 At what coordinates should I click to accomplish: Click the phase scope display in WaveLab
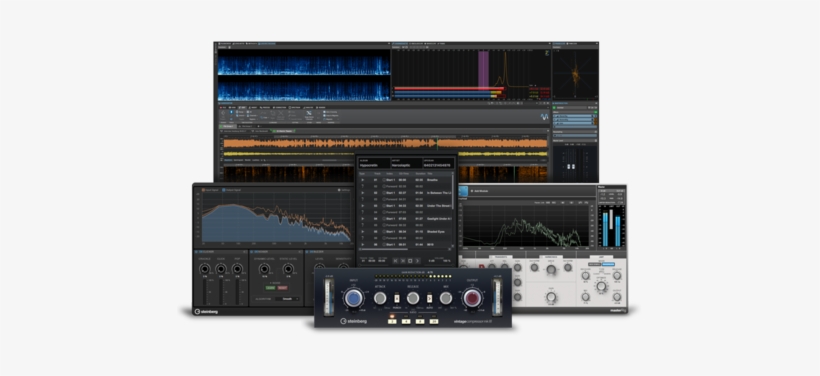pyautogui.click(x=575, y=74)
